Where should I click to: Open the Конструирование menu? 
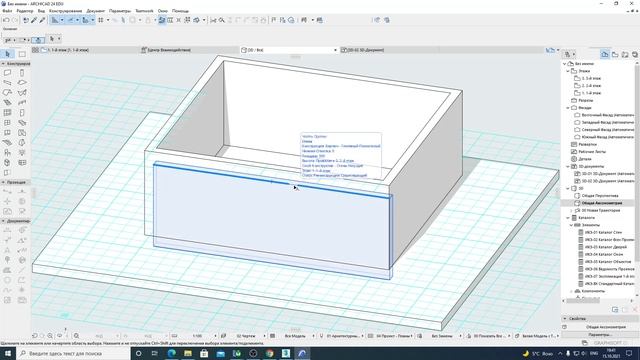pyautogui.click(x=65, y=11)
